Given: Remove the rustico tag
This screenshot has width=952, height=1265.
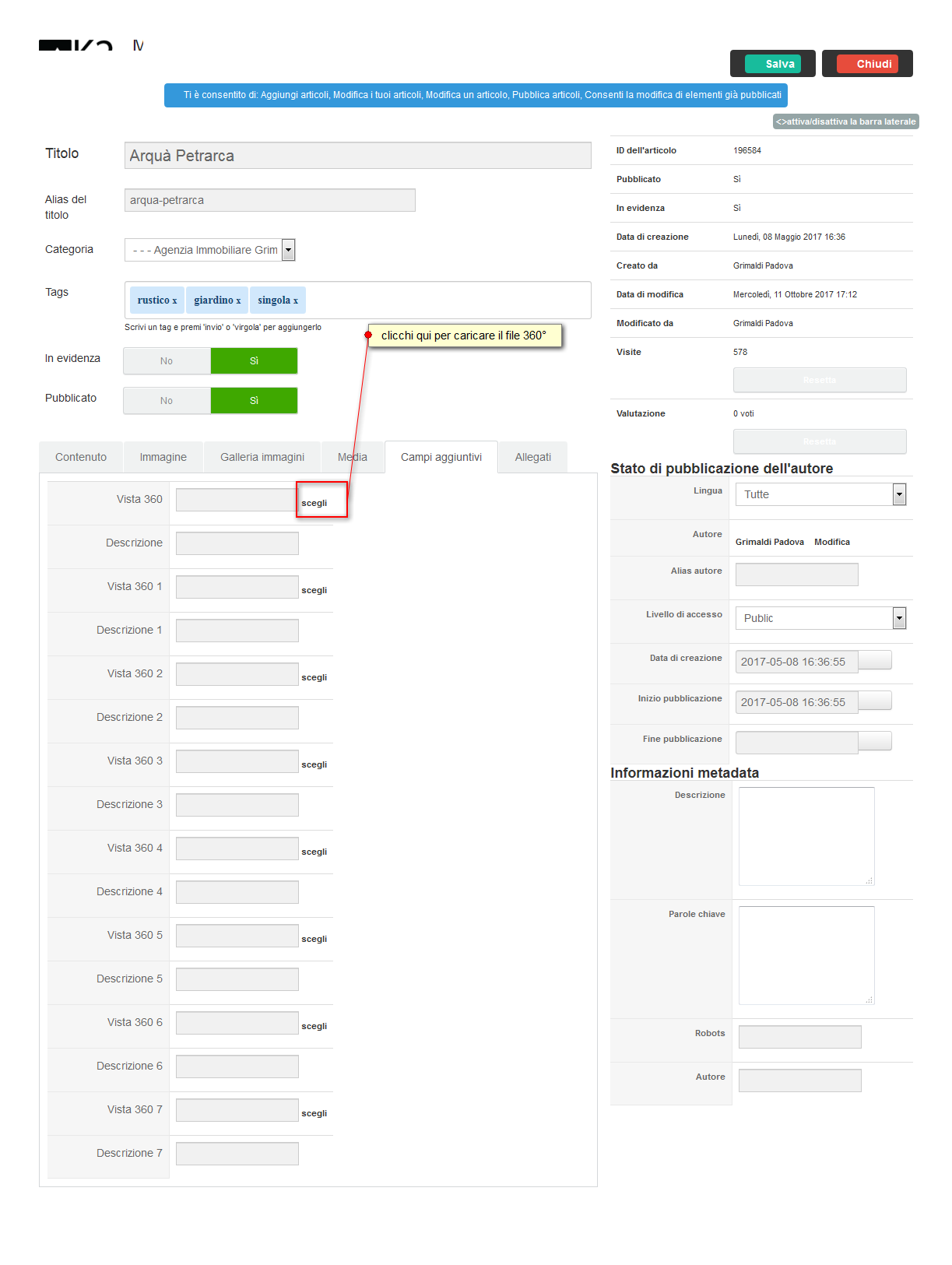Looking at the screenshot, I should tap(174, 301).
